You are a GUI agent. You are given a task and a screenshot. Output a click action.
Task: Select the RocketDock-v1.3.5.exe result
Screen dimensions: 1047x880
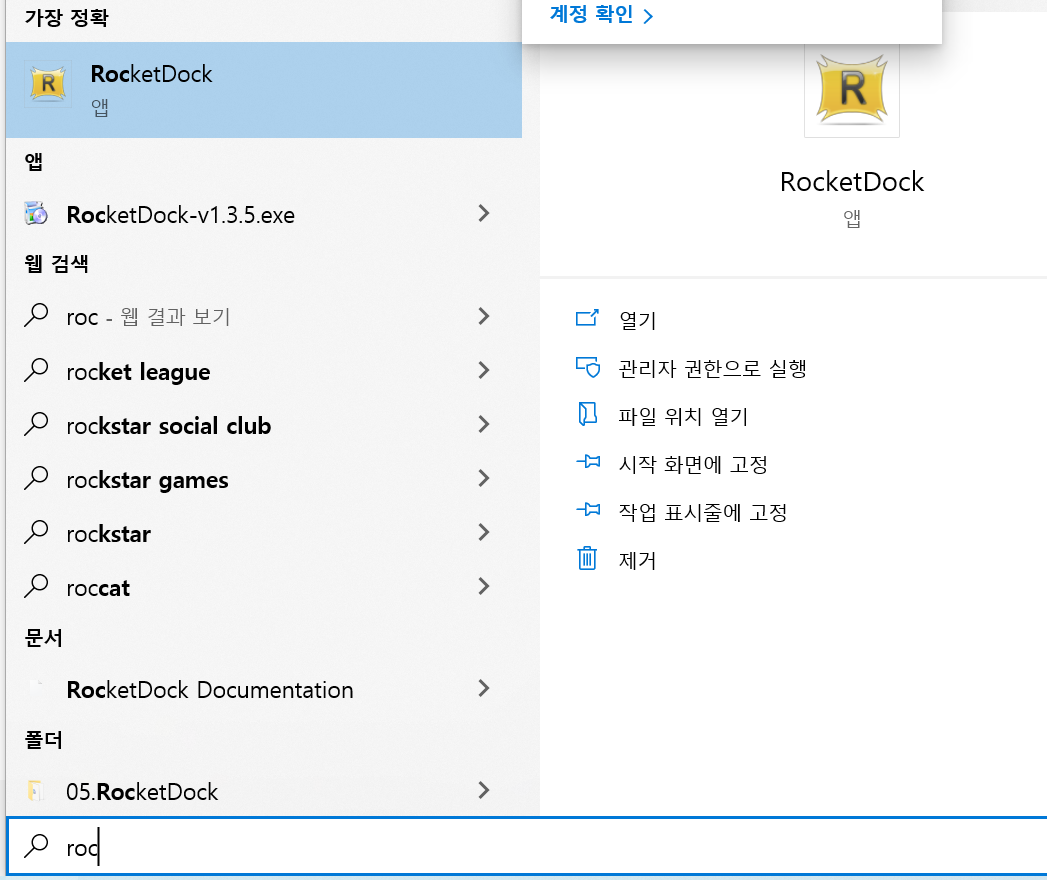pos(264,214)
